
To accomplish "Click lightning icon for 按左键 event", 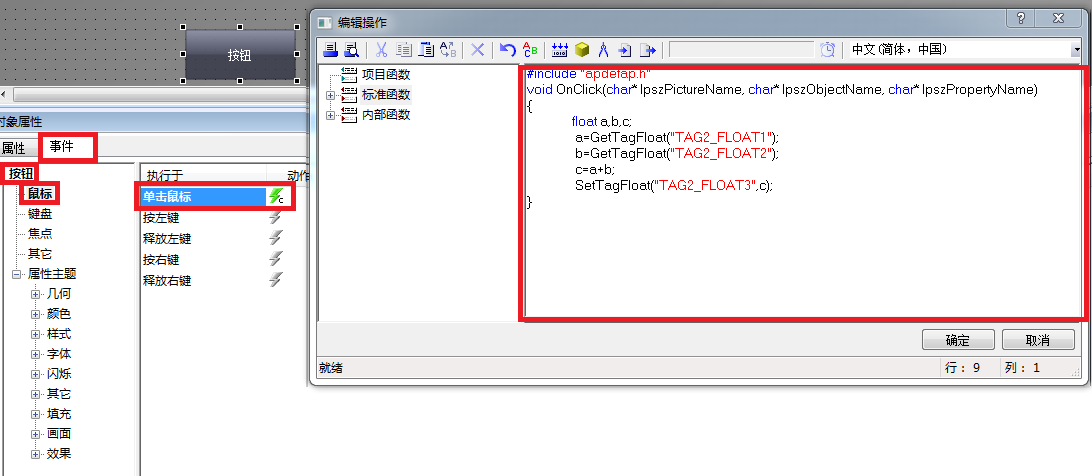I will [x=276, y=217].
